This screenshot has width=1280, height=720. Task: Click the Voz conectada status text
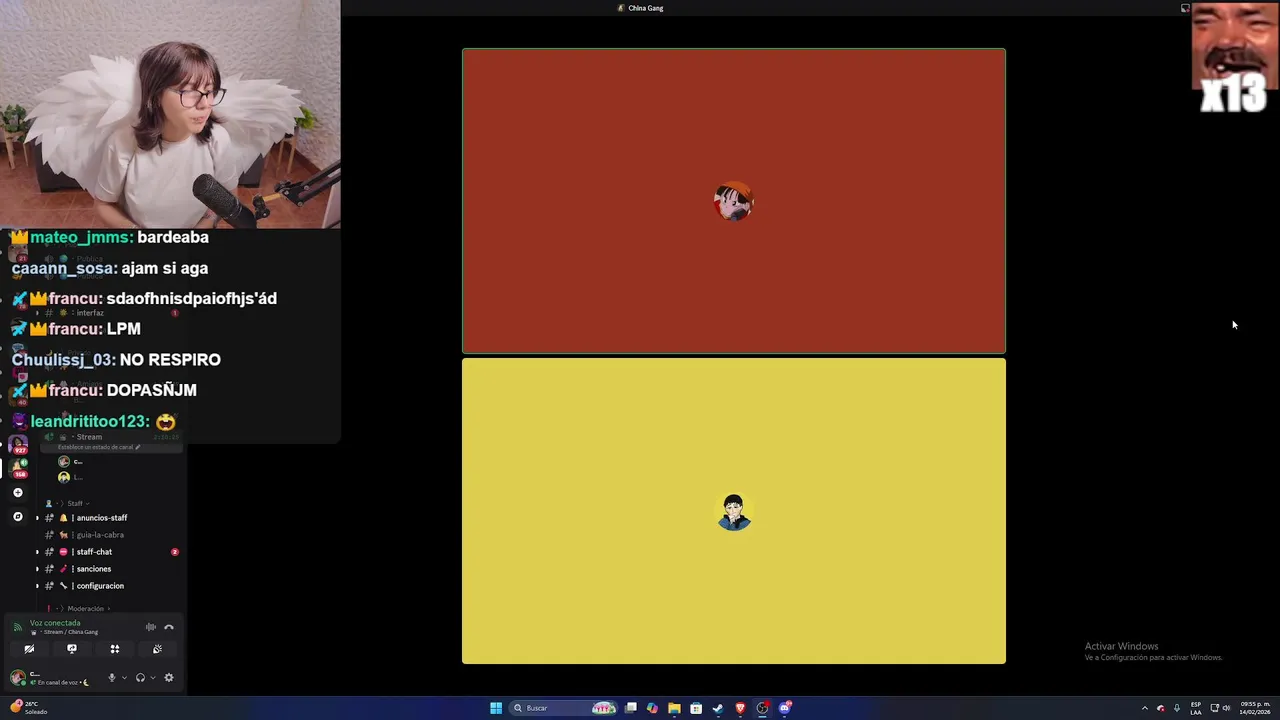(x=55, y=623)
